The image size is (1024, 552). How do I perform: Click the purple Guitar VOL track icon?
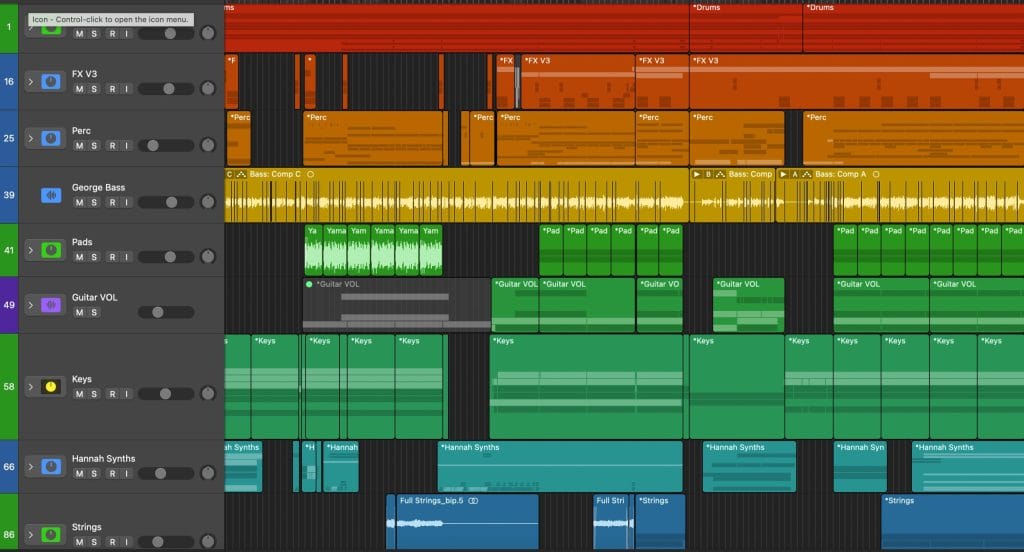pos(51,305)
